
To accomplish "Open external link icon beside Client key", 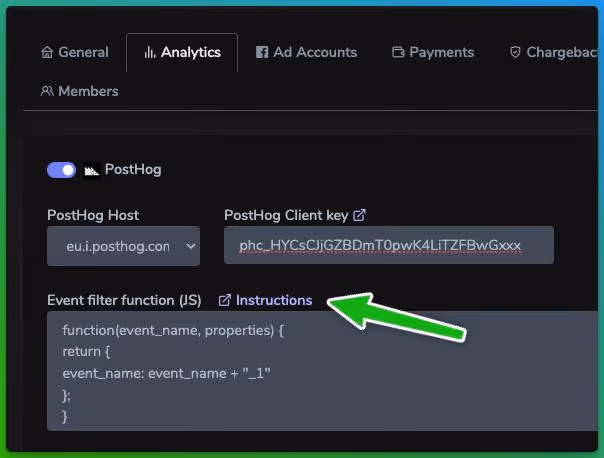I will click(359, 215).
